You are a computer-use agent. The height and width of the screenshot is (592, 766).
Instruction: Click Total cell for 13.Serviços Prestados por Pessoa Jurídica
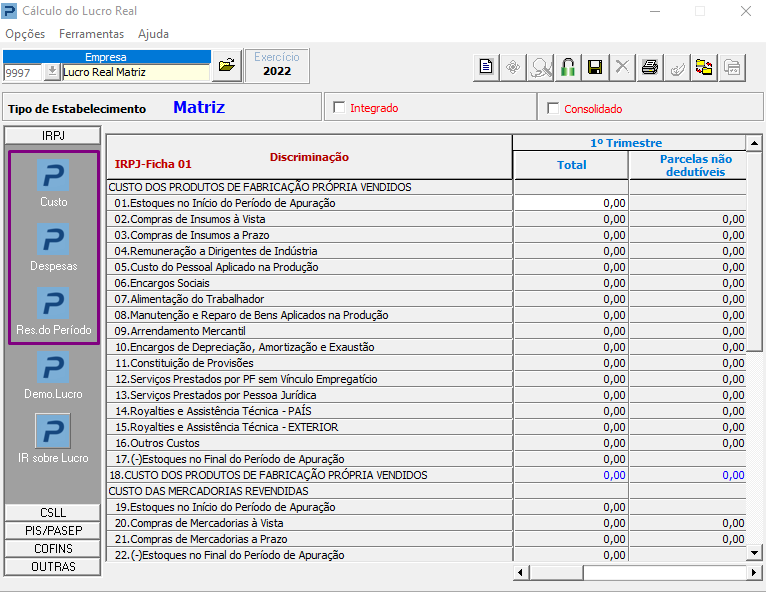[571, 395]
